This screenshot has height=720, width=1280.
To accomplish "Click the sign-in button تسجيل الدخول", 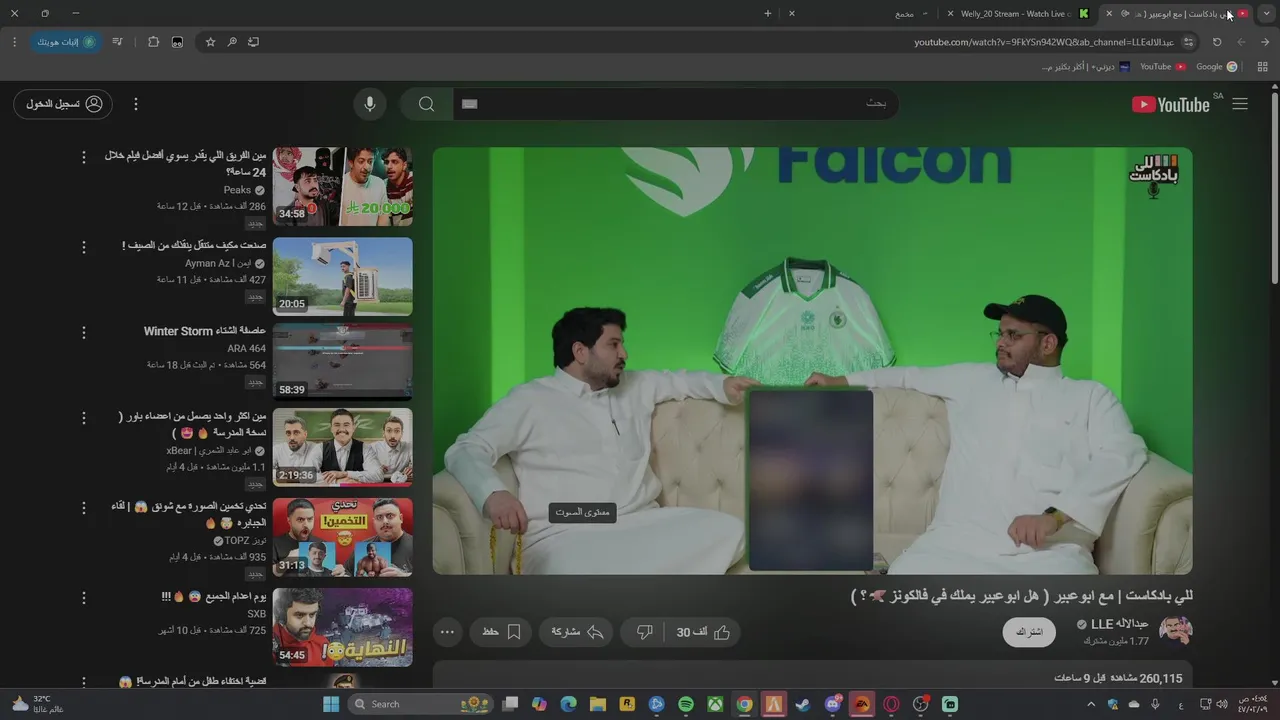I will click(63, 104).
